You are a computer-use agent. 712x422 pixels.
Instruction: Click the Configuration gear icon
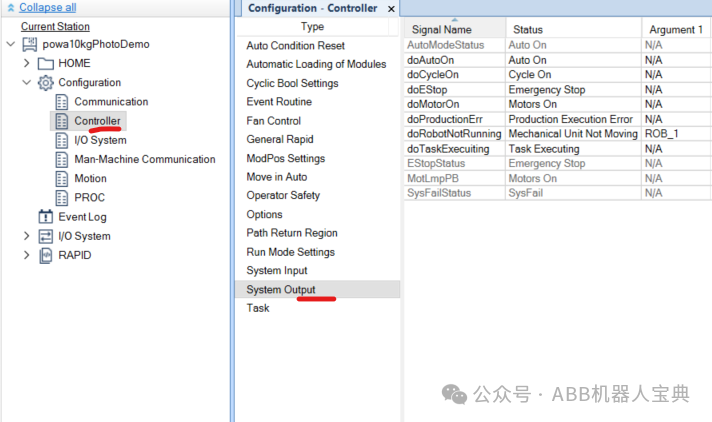[x=45, y=83]
